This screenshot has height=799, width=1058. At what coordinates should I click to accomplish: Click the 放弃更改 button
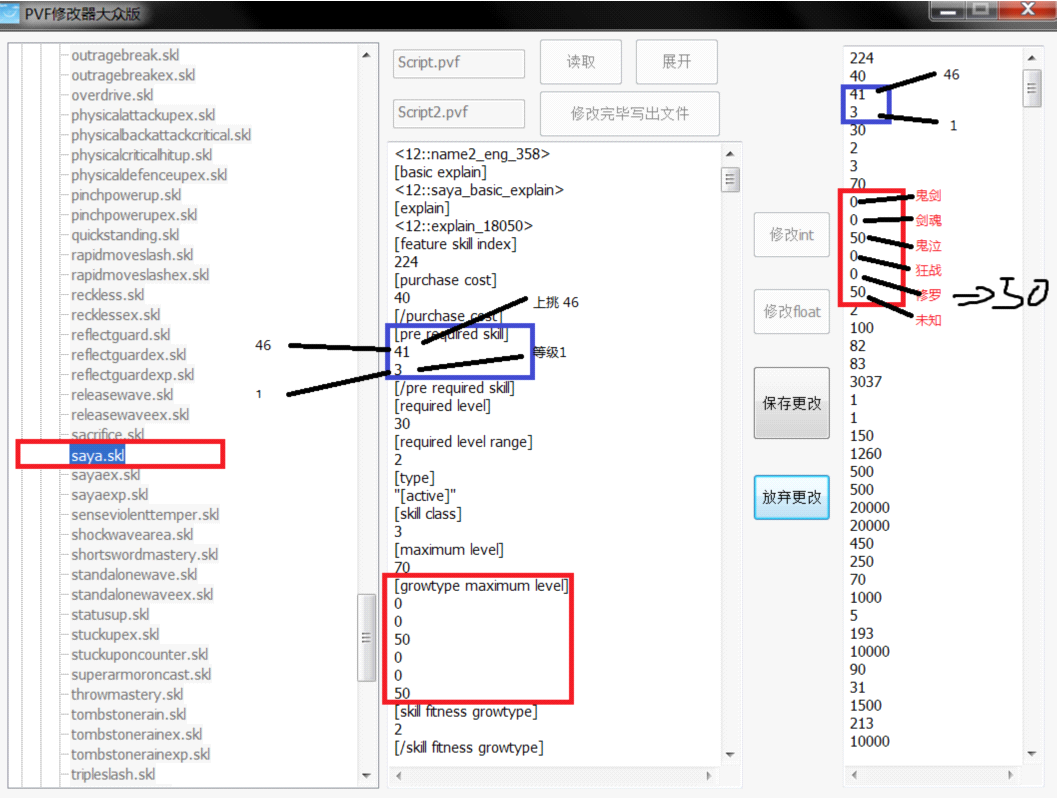coord(791,497)
